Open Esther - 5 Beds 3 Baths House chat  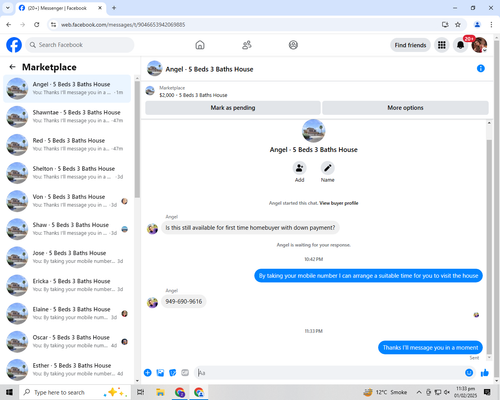67,370
